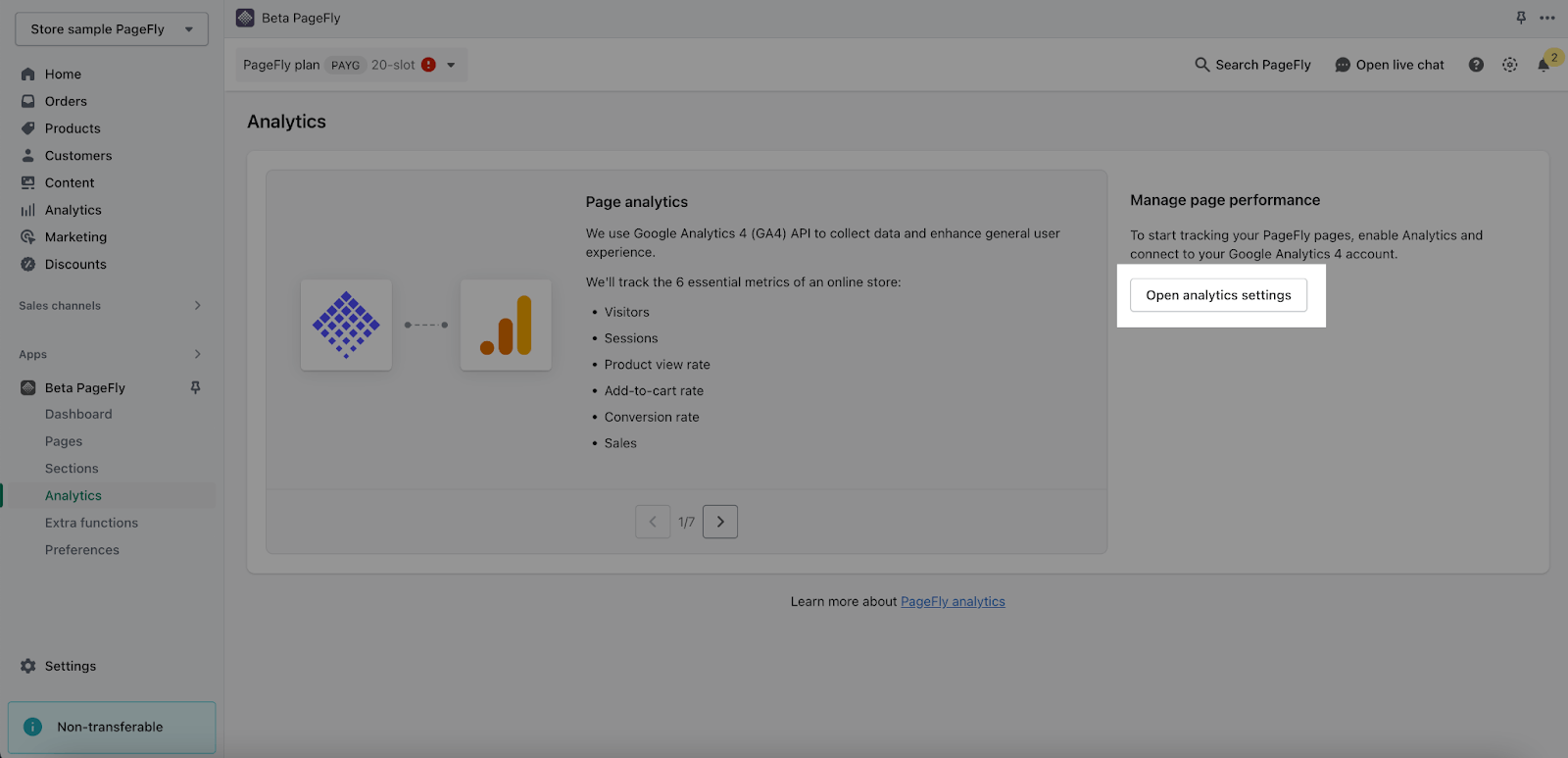This screenshot has height=758, width=1568.
Task: Open PageFly Pages menu item
Action: (x=64, y=441)
